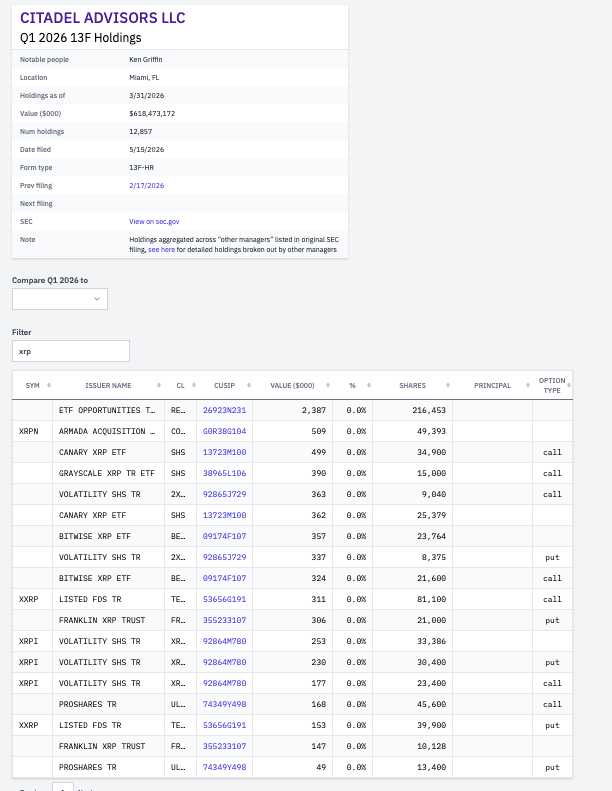Click the 13F-HR form type value
612x791 pixels.
tap(141, 167)
